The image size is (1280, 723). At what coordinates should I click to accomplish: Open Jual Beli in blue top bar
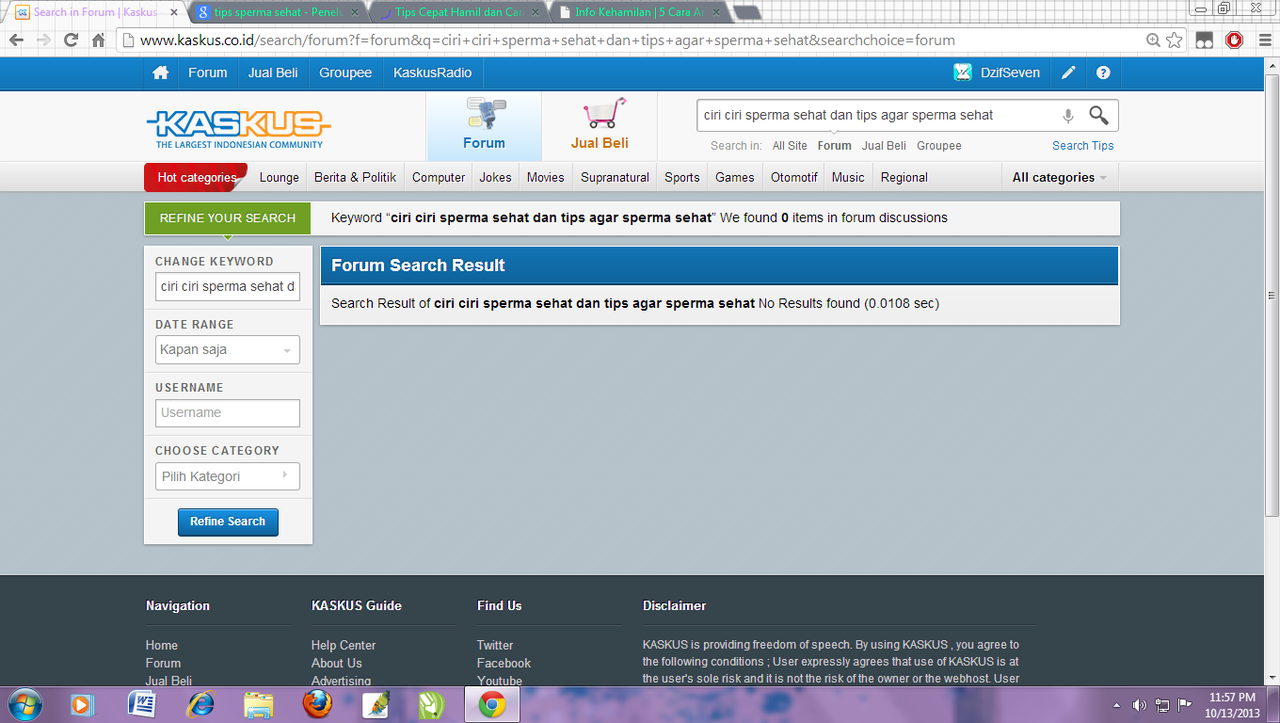click(274, 73)
